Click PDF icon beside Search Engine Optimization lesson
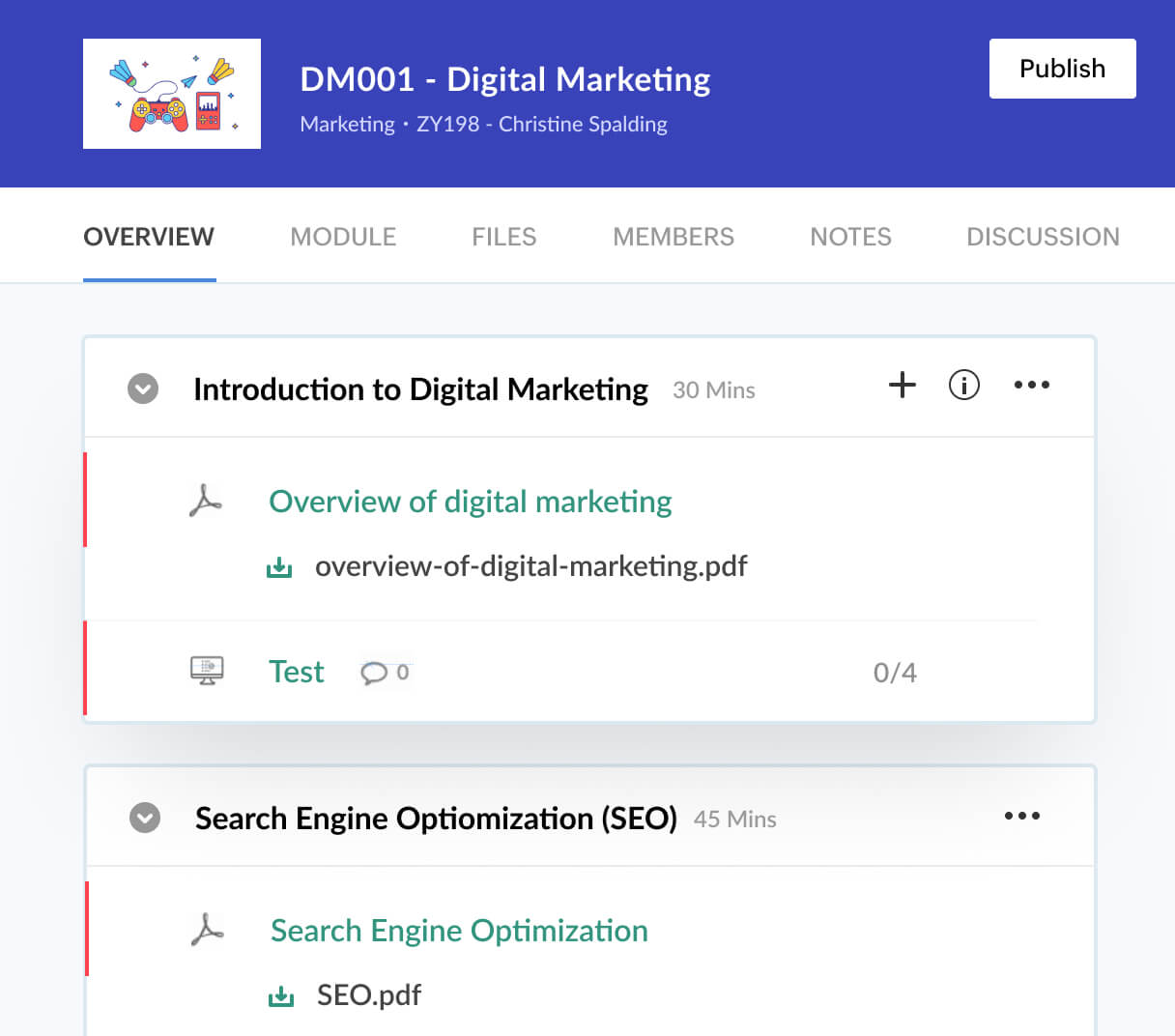Image resolution: width=1175 pixels, height=1036 pixels. tap(208, 930)
